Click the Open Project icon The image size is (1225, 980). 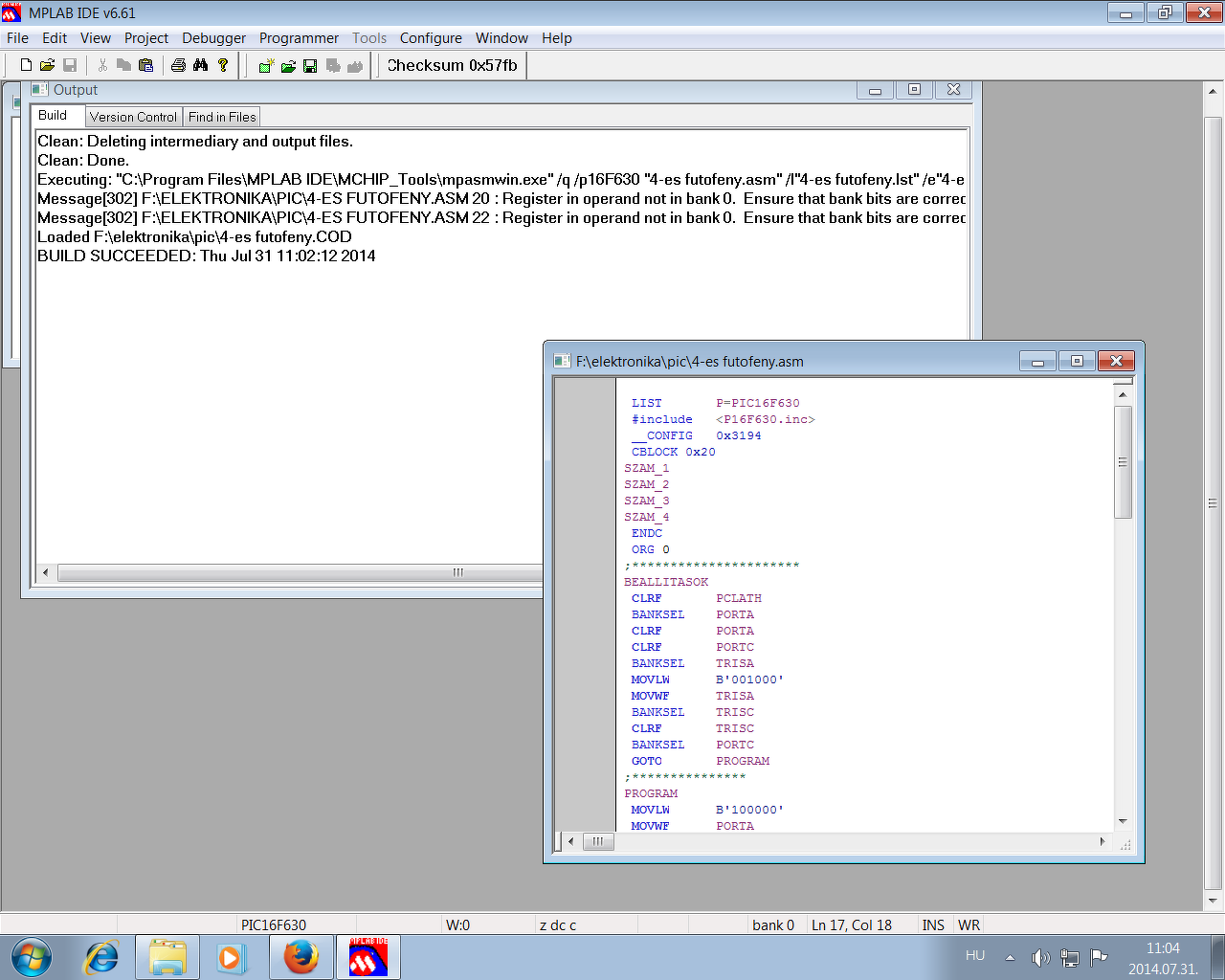[288, 66]
